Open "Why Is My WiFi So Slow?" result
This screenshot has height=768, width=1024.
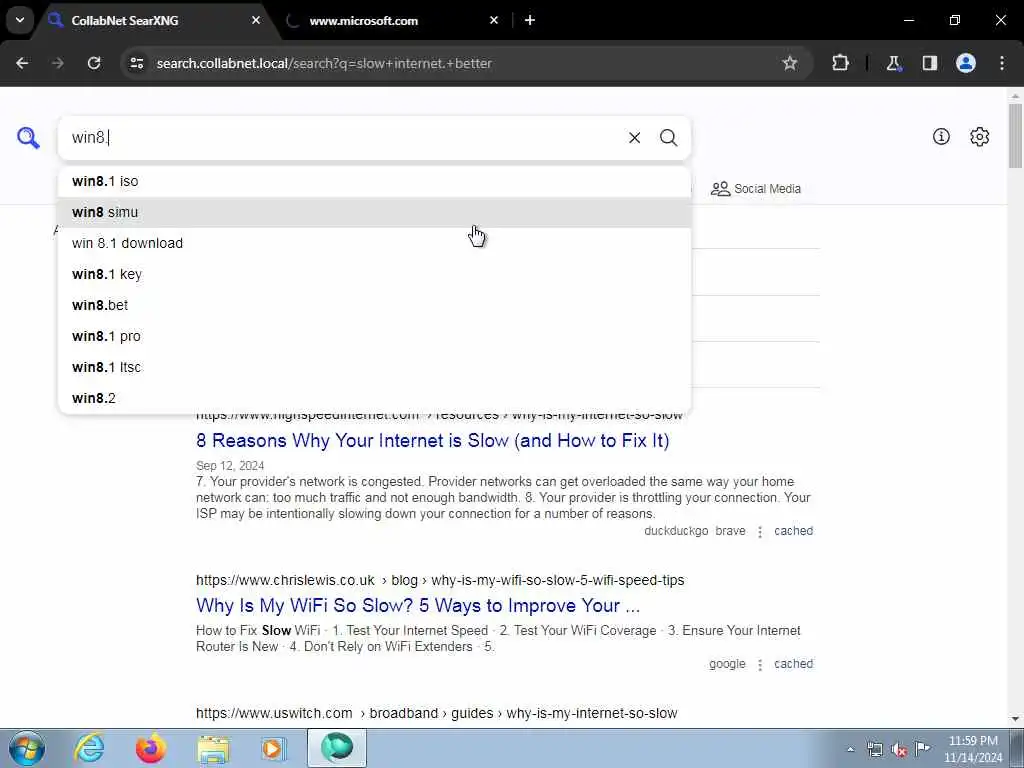[x=418, y=605]
